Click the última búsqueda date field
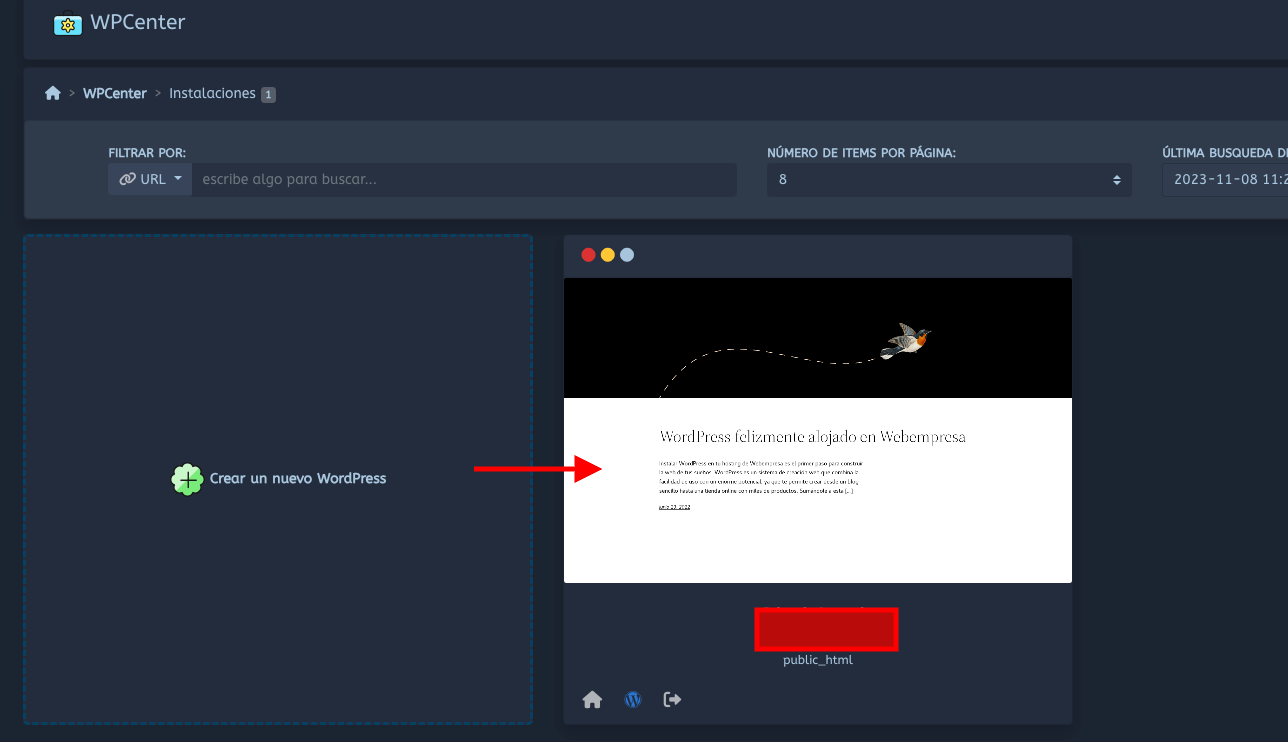1288x742 pixels. [x=1225, y=180]
